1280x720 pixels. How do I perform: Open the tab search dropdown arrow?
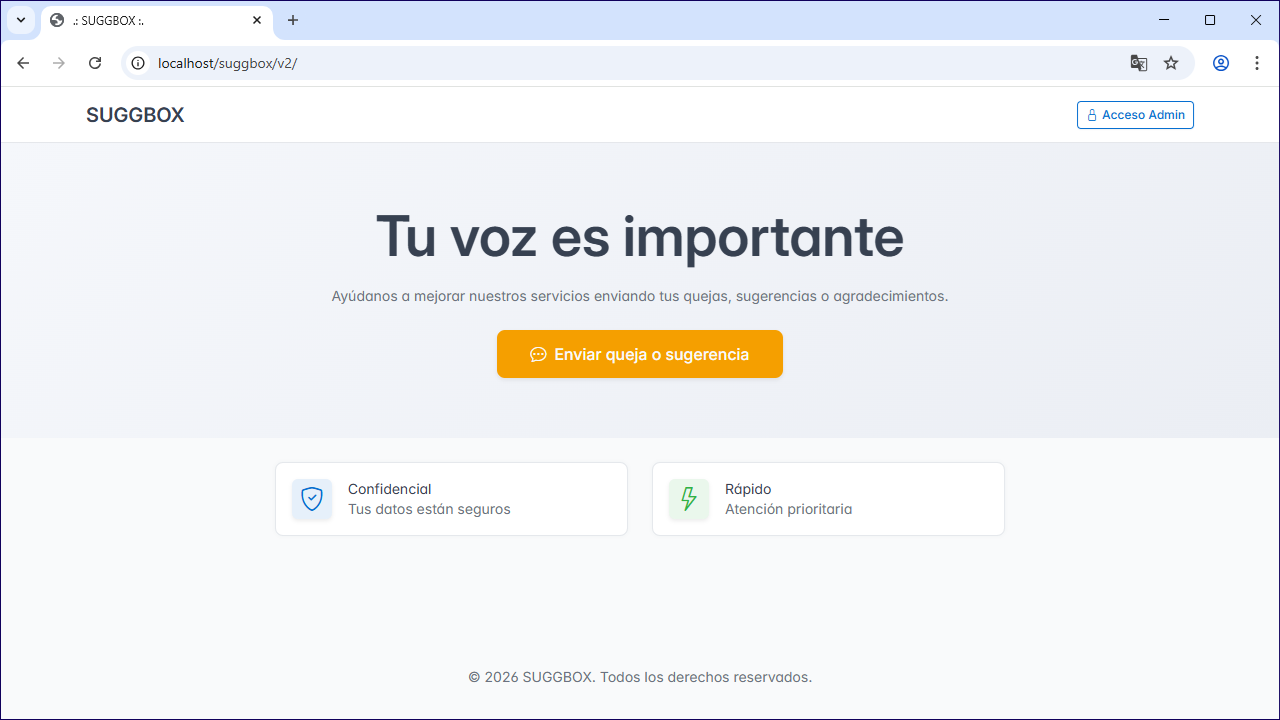click(x=20, y=20)
